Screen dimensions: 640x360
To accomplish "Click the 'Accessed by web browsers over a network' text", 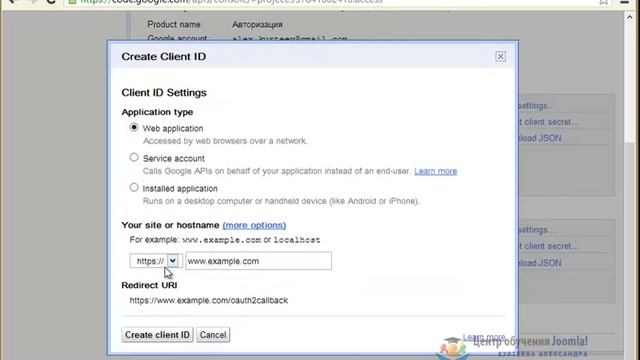I will (225, 141).
